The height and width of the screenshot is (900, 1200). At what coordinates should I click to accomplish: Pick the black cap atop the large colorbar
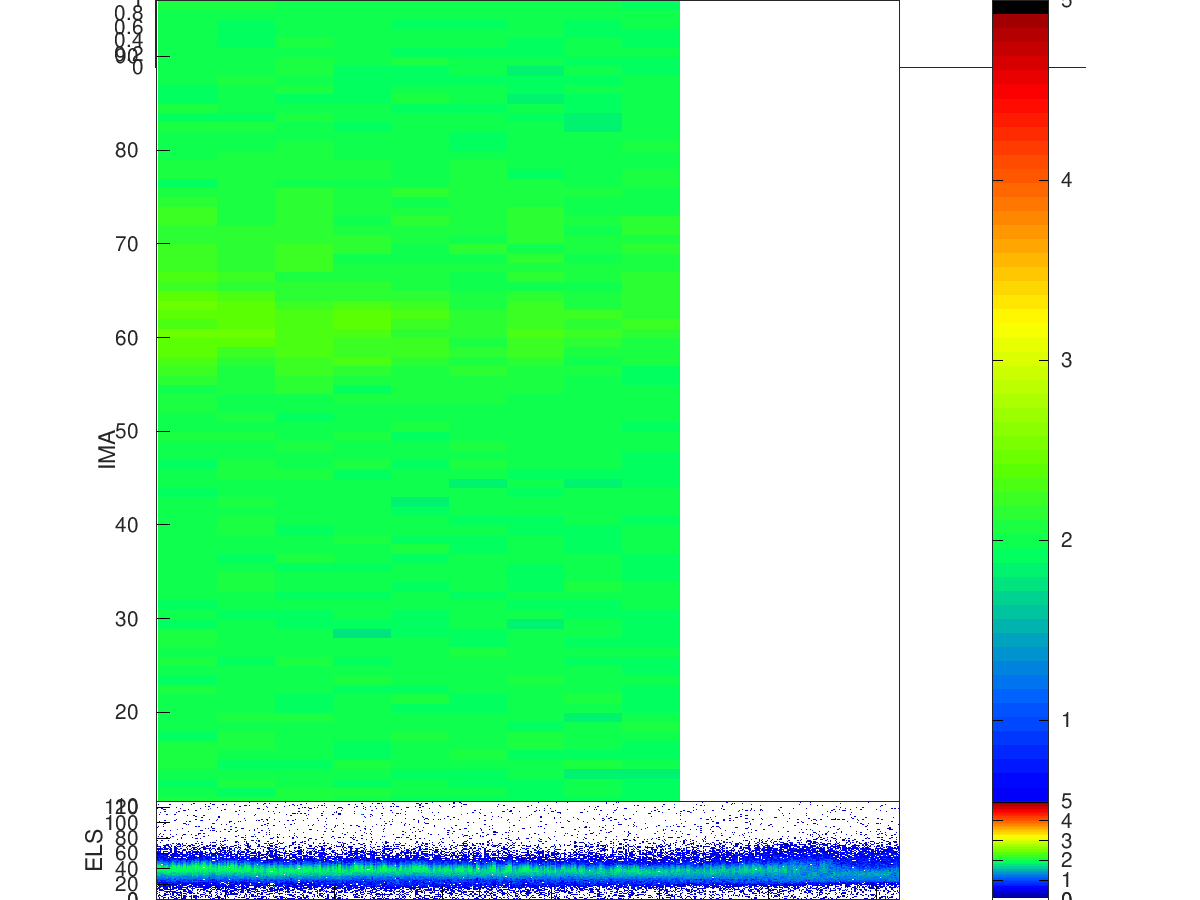1020,7
